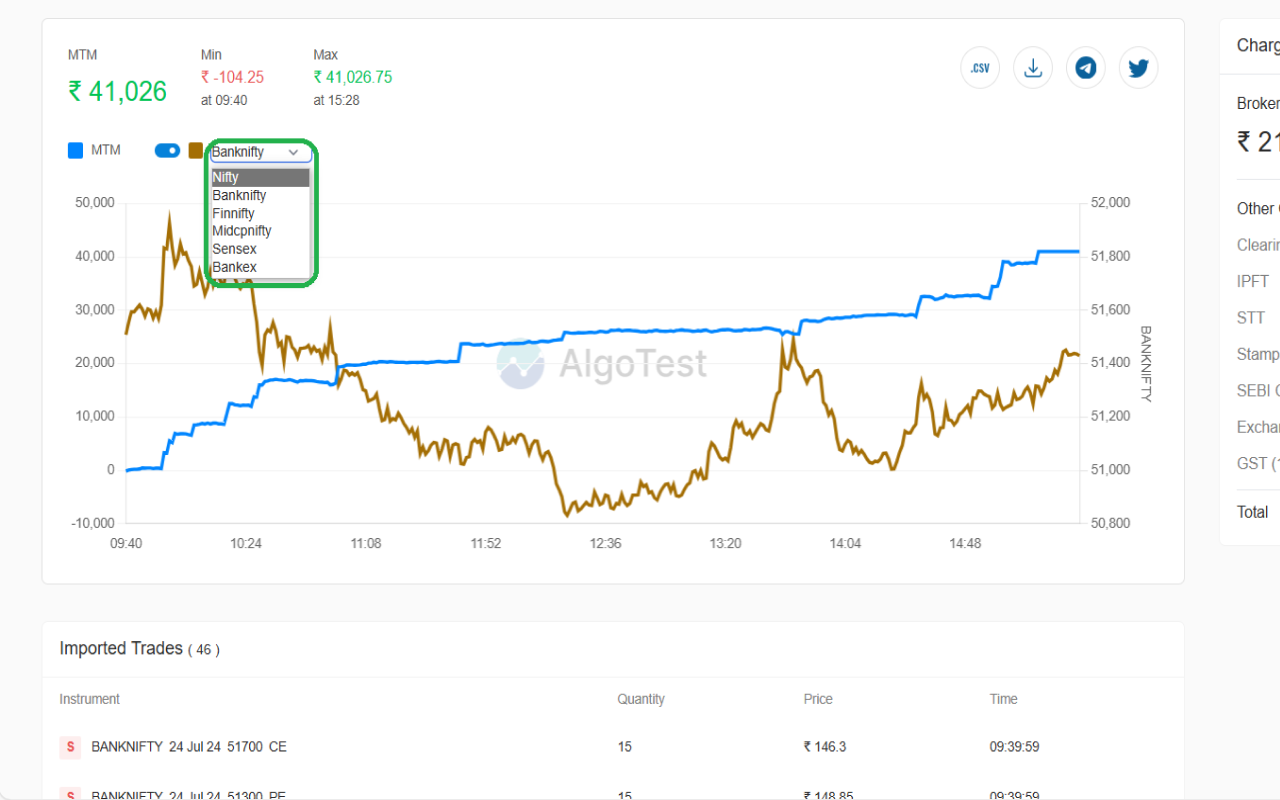Screen dimensions: 1280x800
Task: Click the MTM legend label
Action: tap(106, 150)
